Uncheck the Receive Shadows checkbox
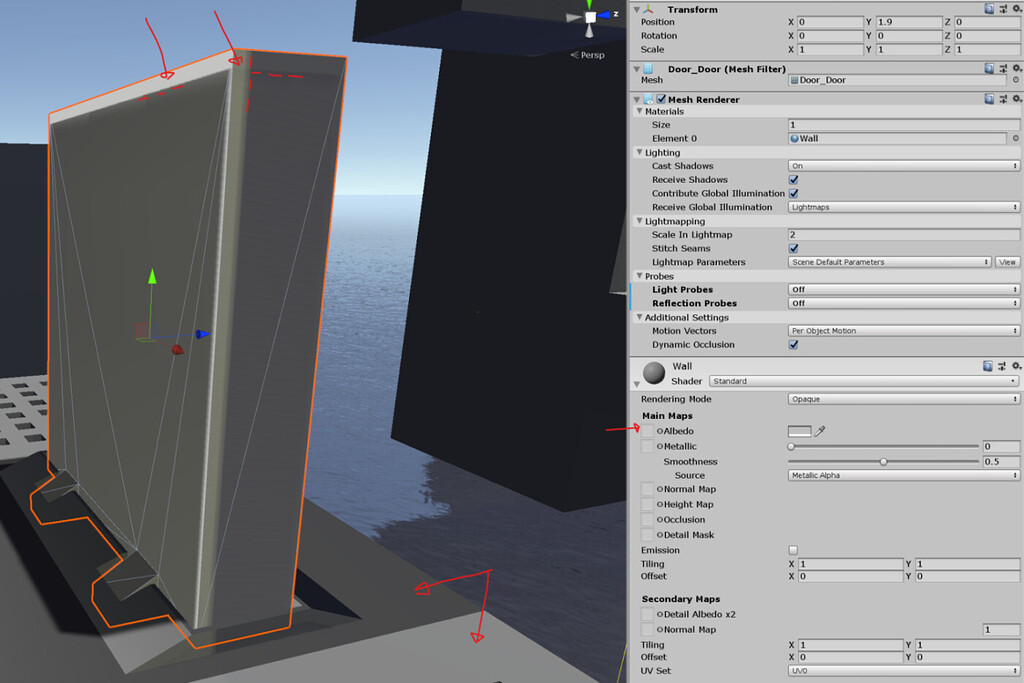This screenshot has width=1024, height=683. [793, 179]
